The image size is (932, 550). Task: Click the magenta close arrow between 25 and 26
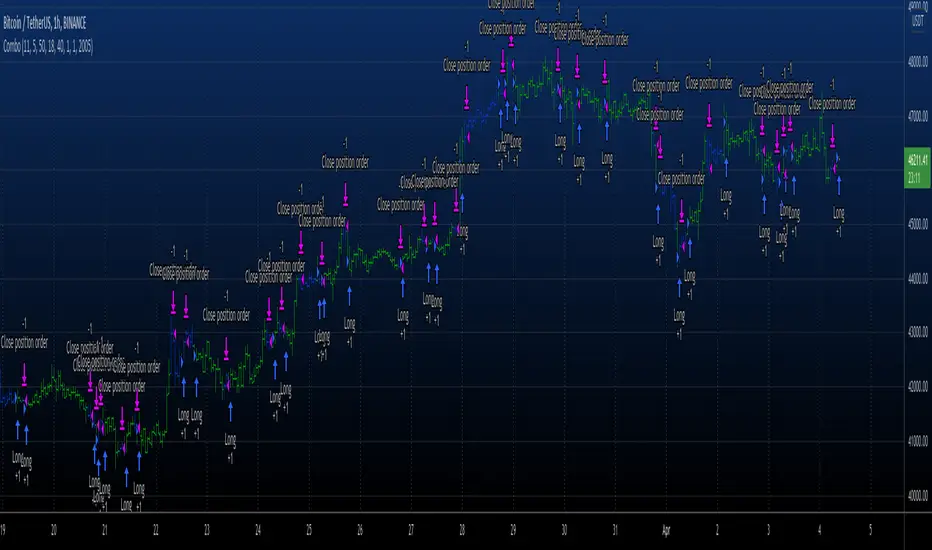coord(344,194)
